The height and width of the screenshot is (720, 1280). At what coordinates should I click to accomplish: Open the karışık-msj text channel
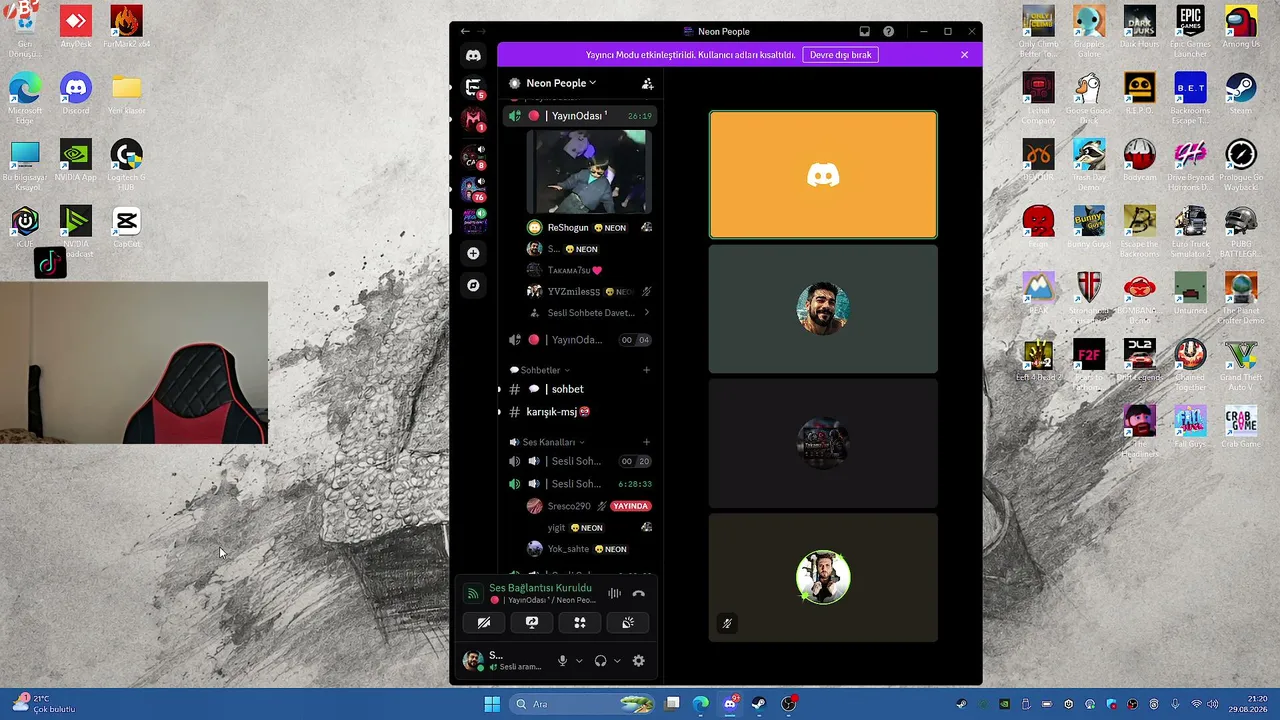coord(580,412)
